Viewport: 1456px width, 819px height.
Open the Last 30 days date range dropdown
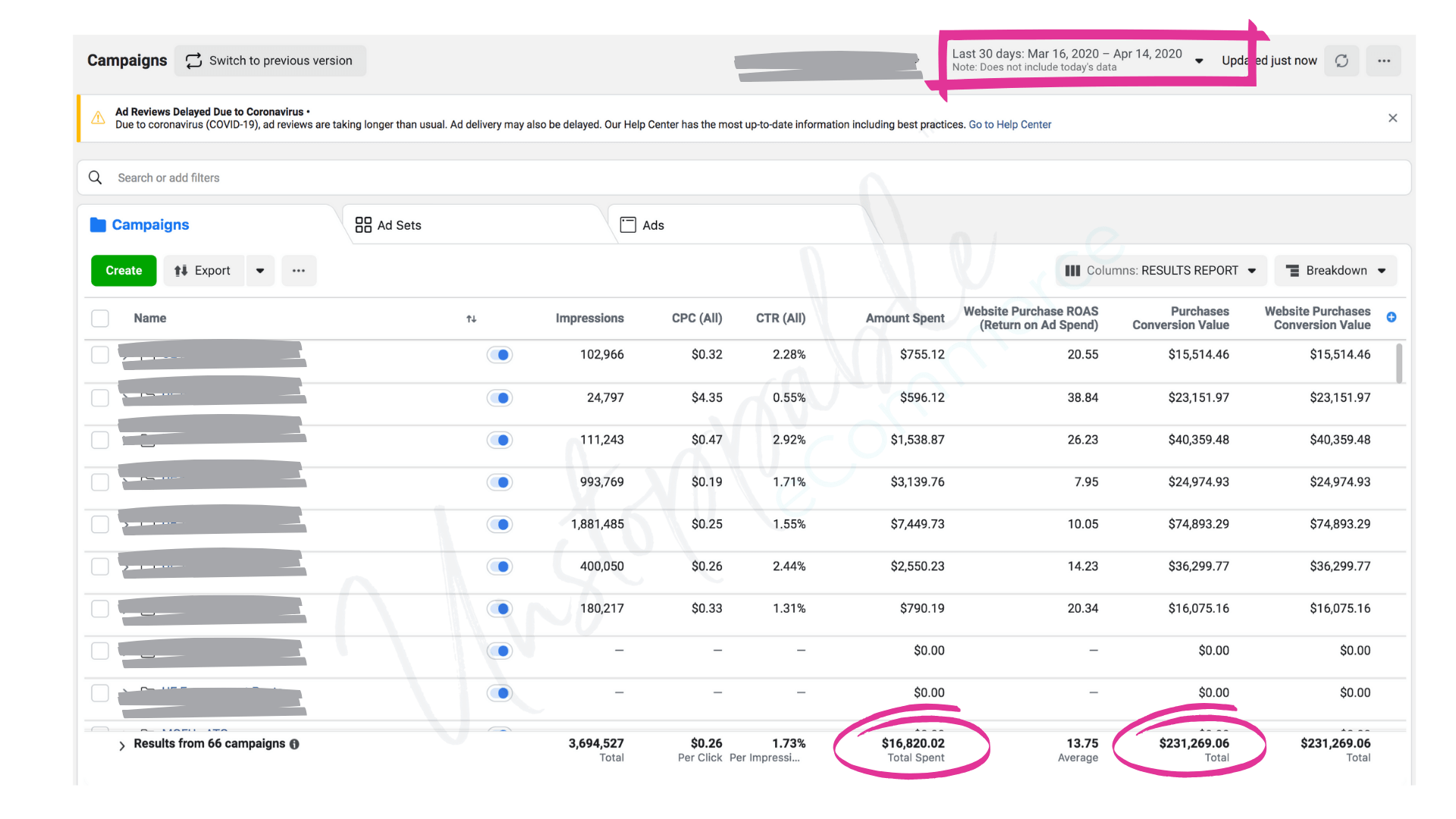[1077, 60]
